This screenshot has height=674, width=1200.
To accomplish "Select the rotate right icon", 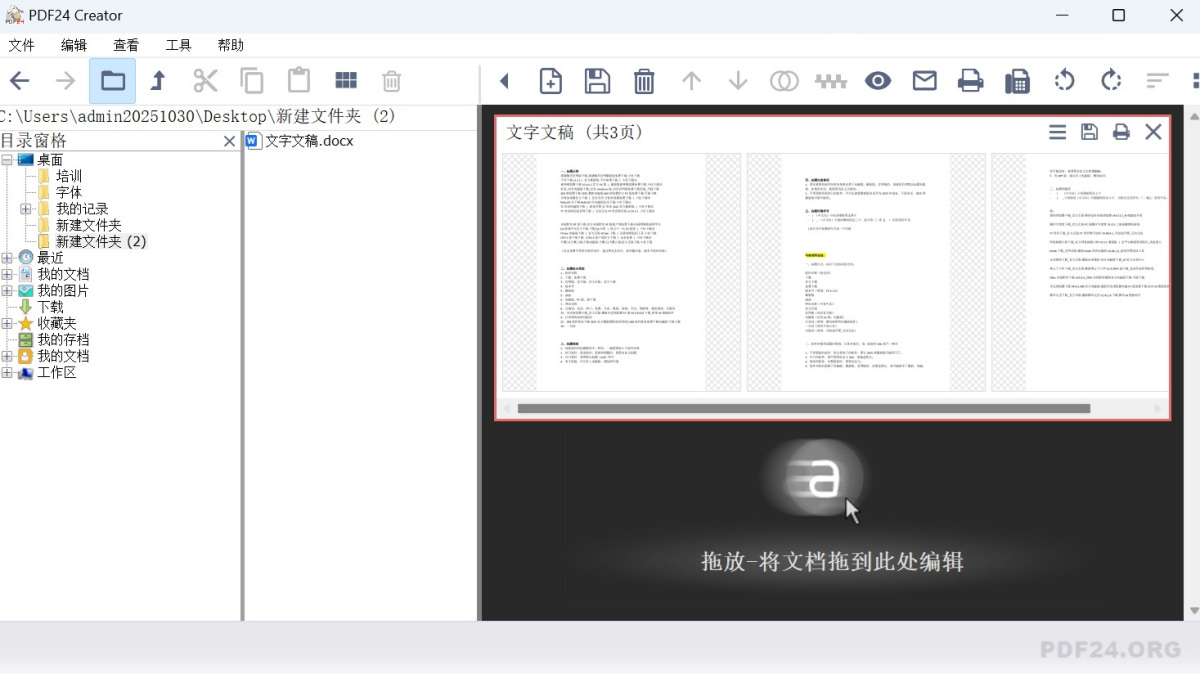I will point(1110,81).
